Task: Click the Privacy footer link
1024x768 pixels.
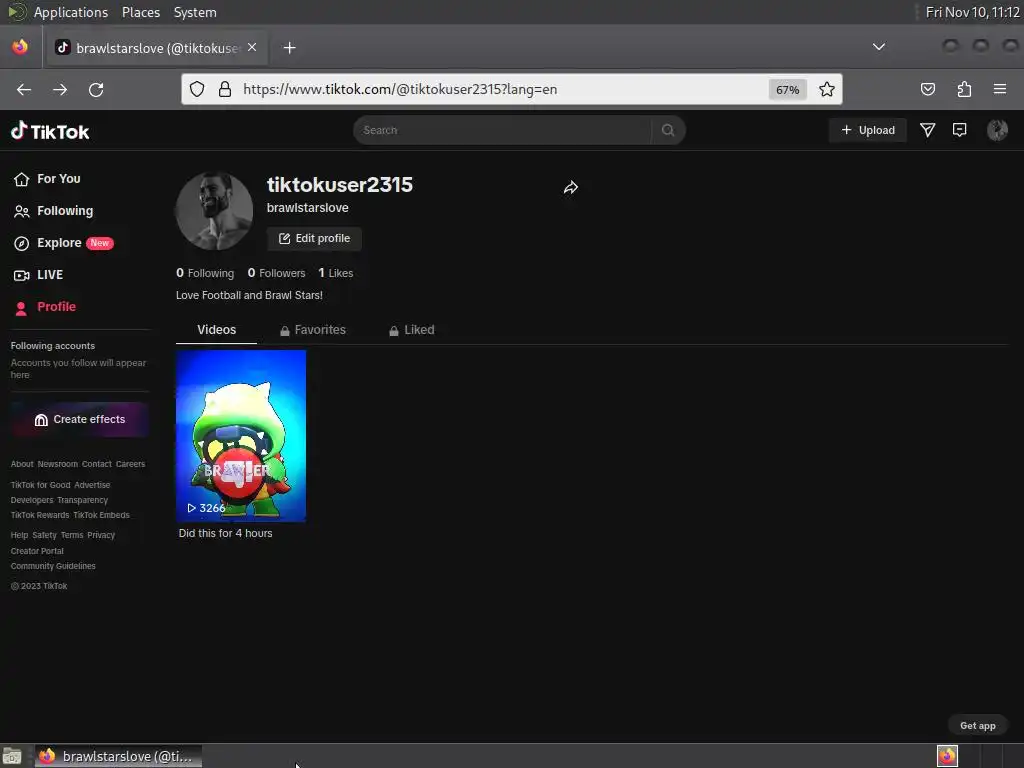Action: click(x=101, y=536)
